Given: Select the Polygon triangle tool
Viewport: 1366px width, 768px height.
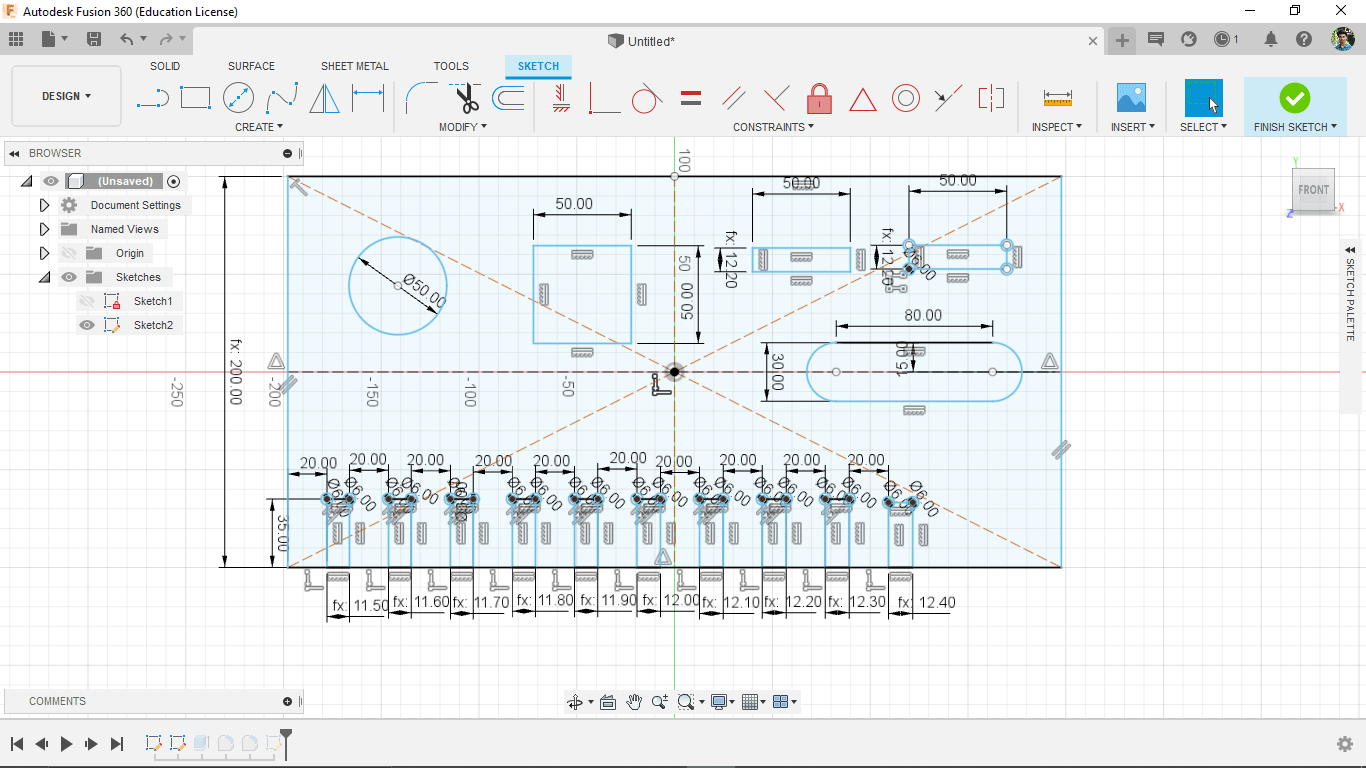Looking at the screenshot, I should pyautogui.click(x=324, y=98).
